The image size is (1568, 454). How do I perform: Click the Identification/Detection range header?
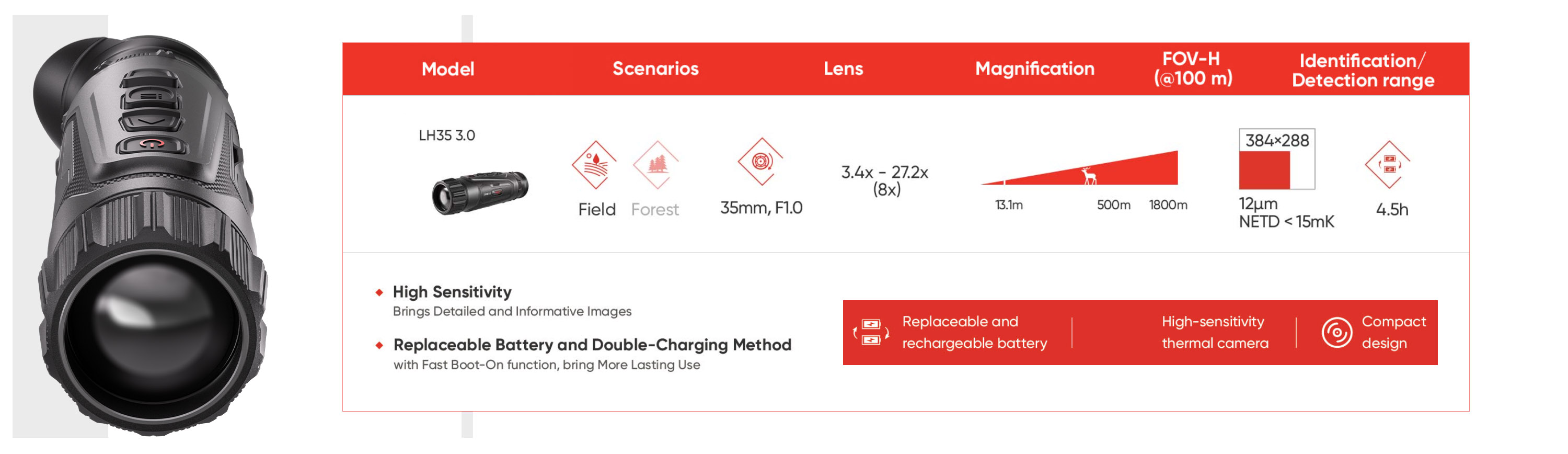1362,70
